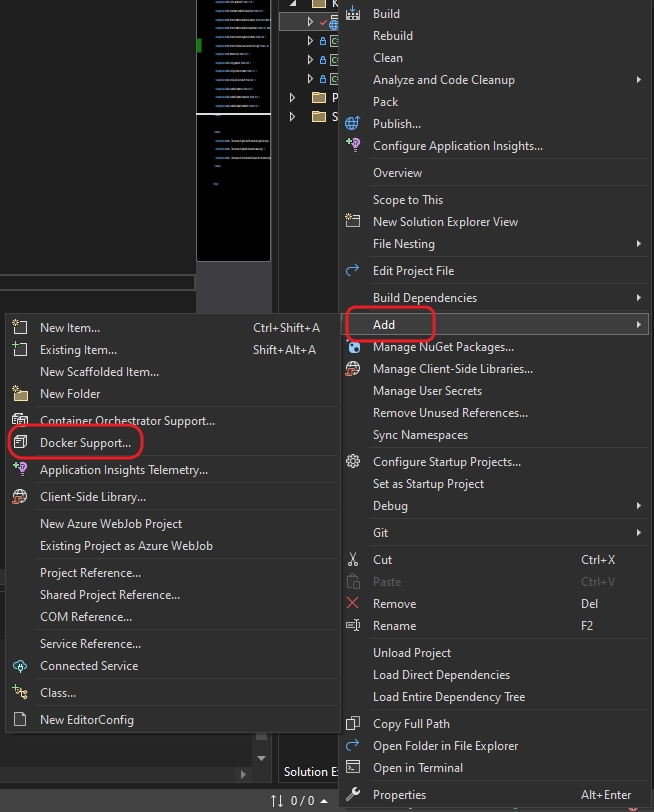654x812 pixels.
Task: Choose New Scaffolded Item... entry
Action: click(99, 372)
